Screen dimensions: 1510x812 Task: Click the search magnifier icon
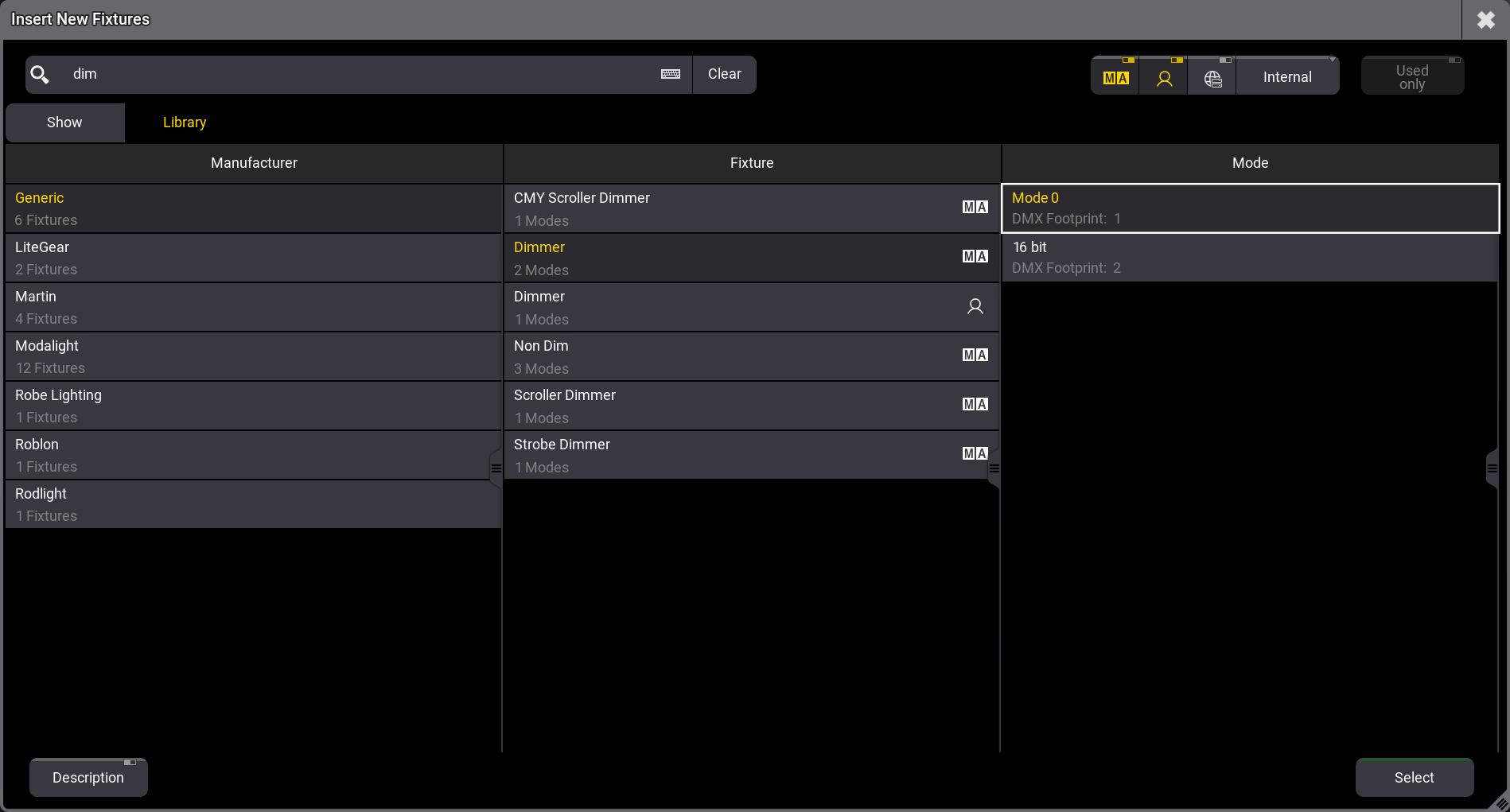pos(40,75)
